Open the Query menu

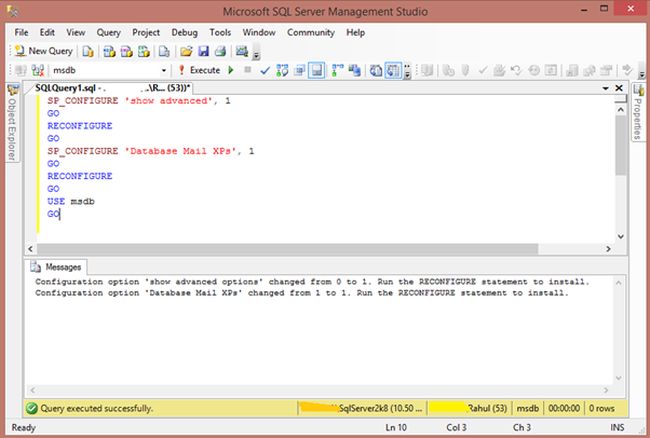click(109, 32)
